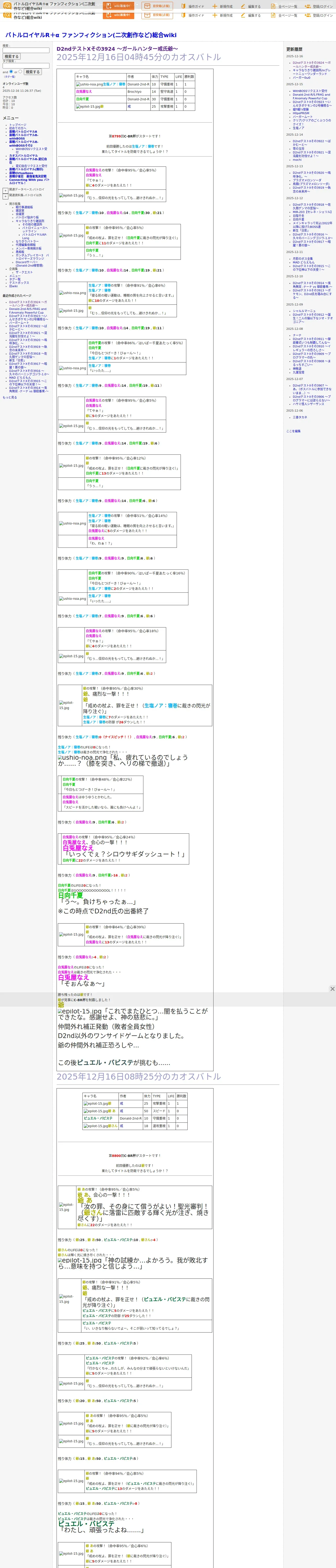Expand 関連資料集/バトロイ以外 plus toggle

click(x=5, y=196)
